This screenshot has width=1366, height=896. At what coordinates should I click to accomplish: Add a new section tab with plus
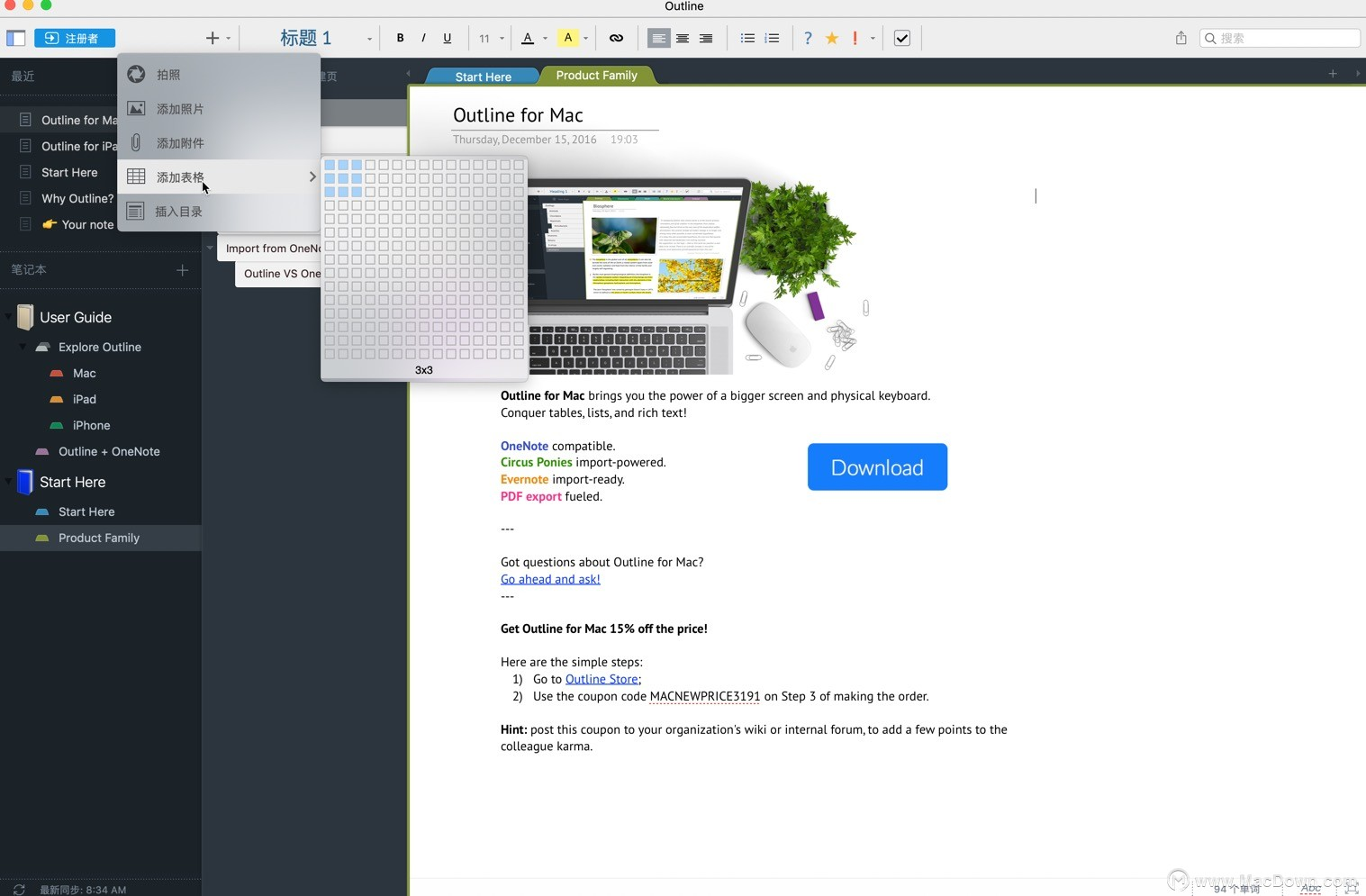(1333, 74)
